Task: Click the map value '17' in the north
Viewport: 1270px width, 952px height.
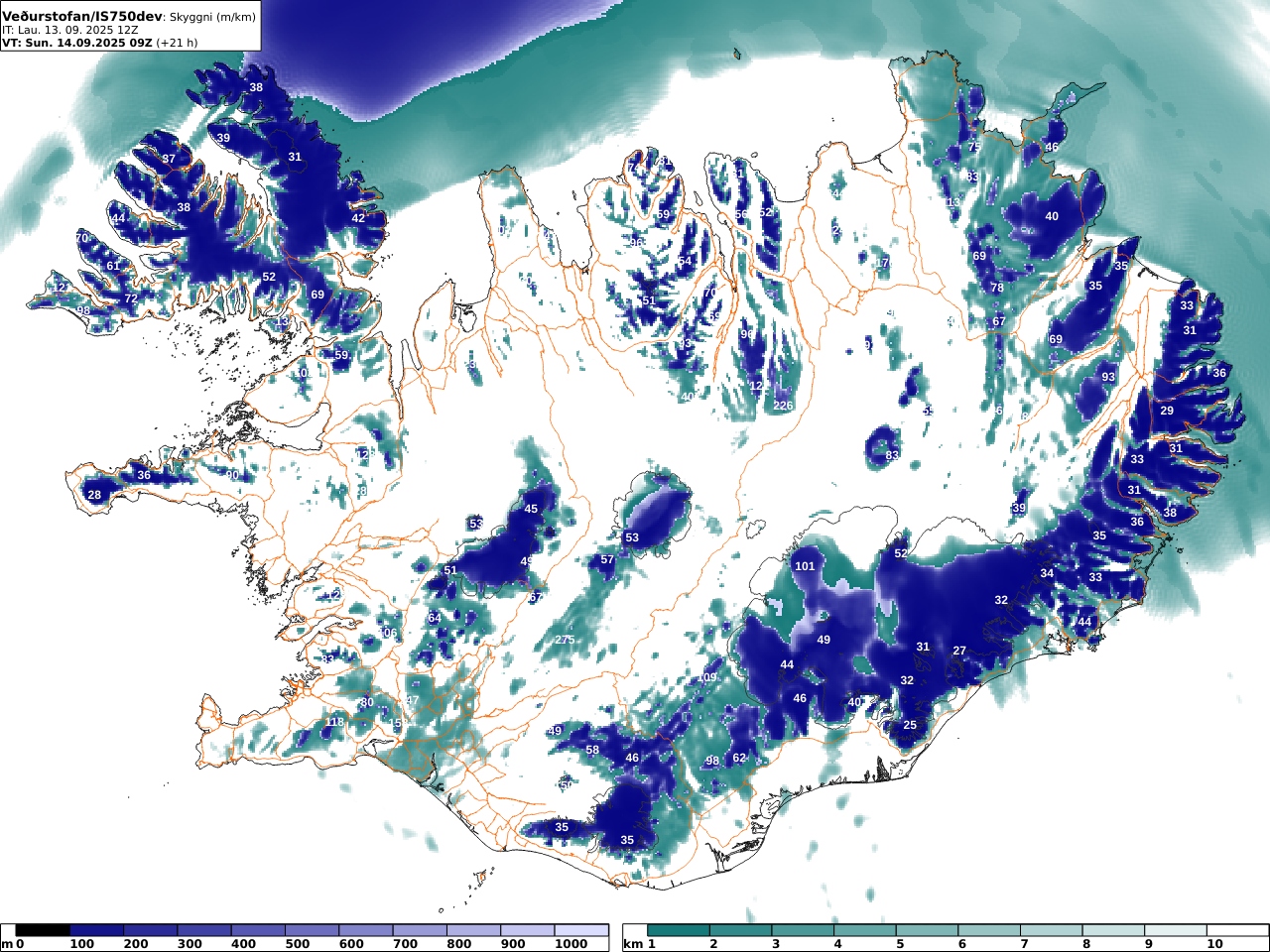Action: pyautogui.click(x=882, y=263)
